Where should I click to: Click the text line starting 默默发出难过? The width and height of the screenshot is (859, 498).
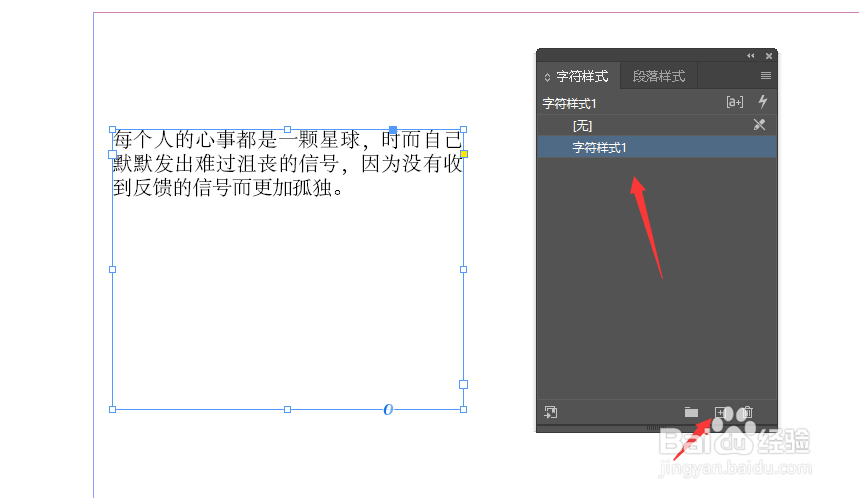click(288, 163)
